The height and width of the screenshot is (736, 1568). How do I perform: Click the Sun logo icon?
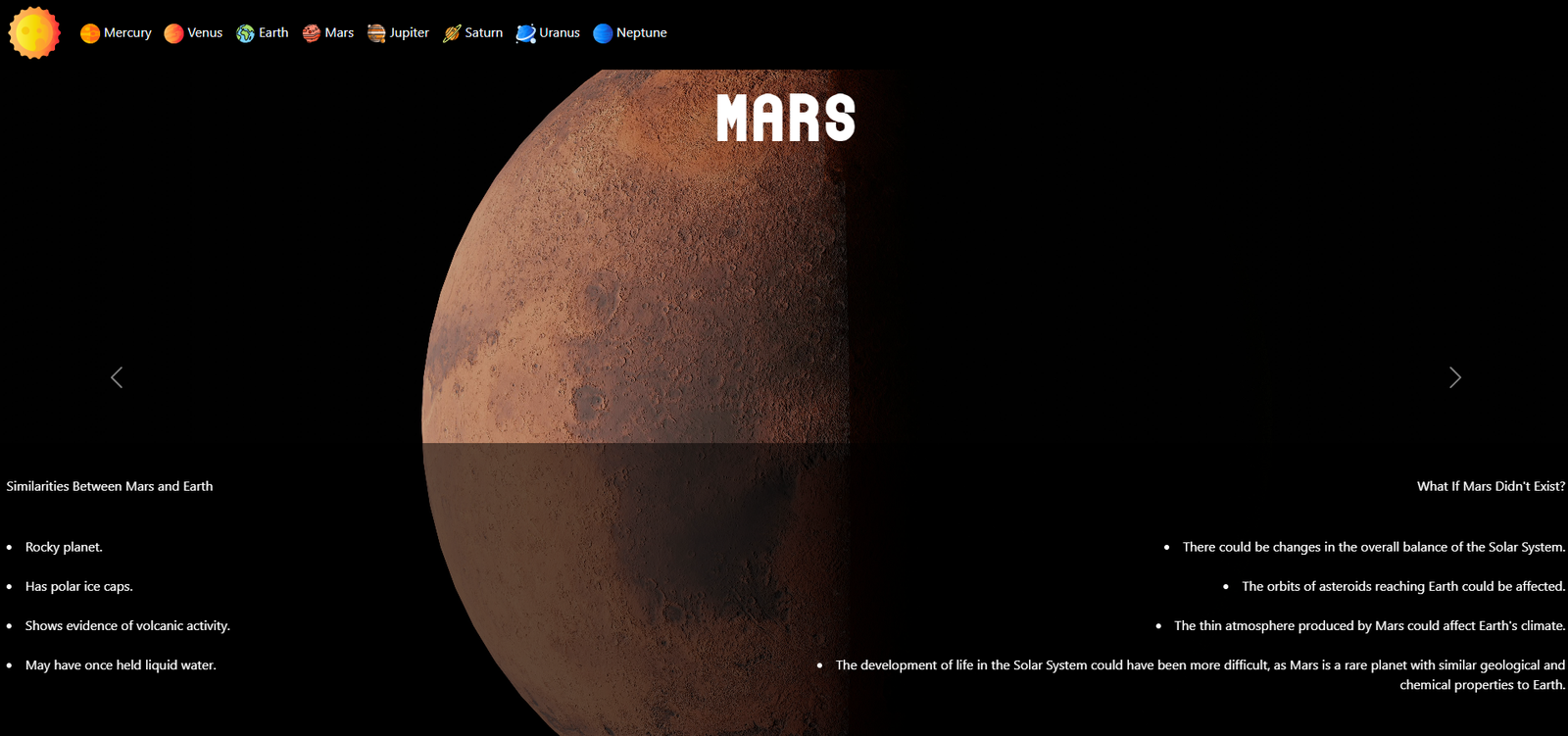(x=34, y=32)
